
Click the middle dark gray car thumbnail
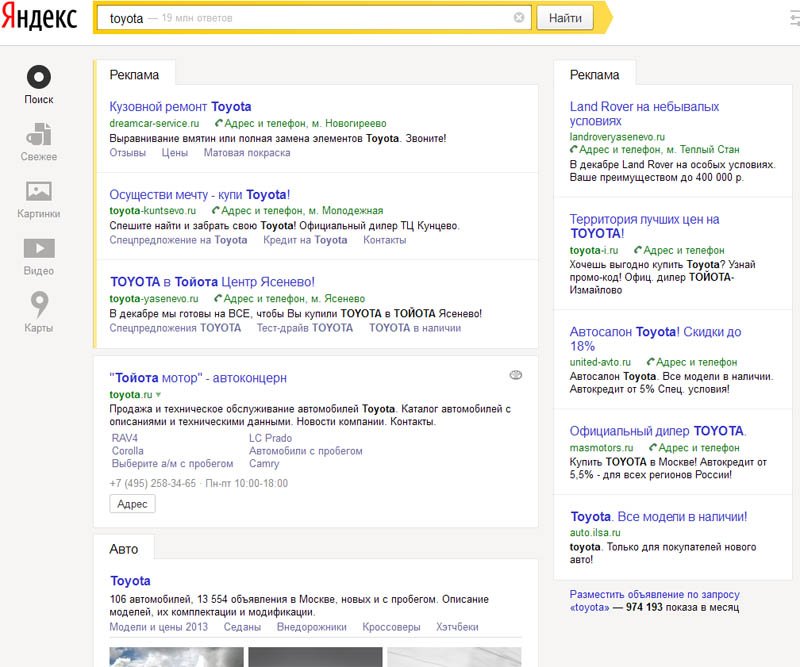[315, 657]
